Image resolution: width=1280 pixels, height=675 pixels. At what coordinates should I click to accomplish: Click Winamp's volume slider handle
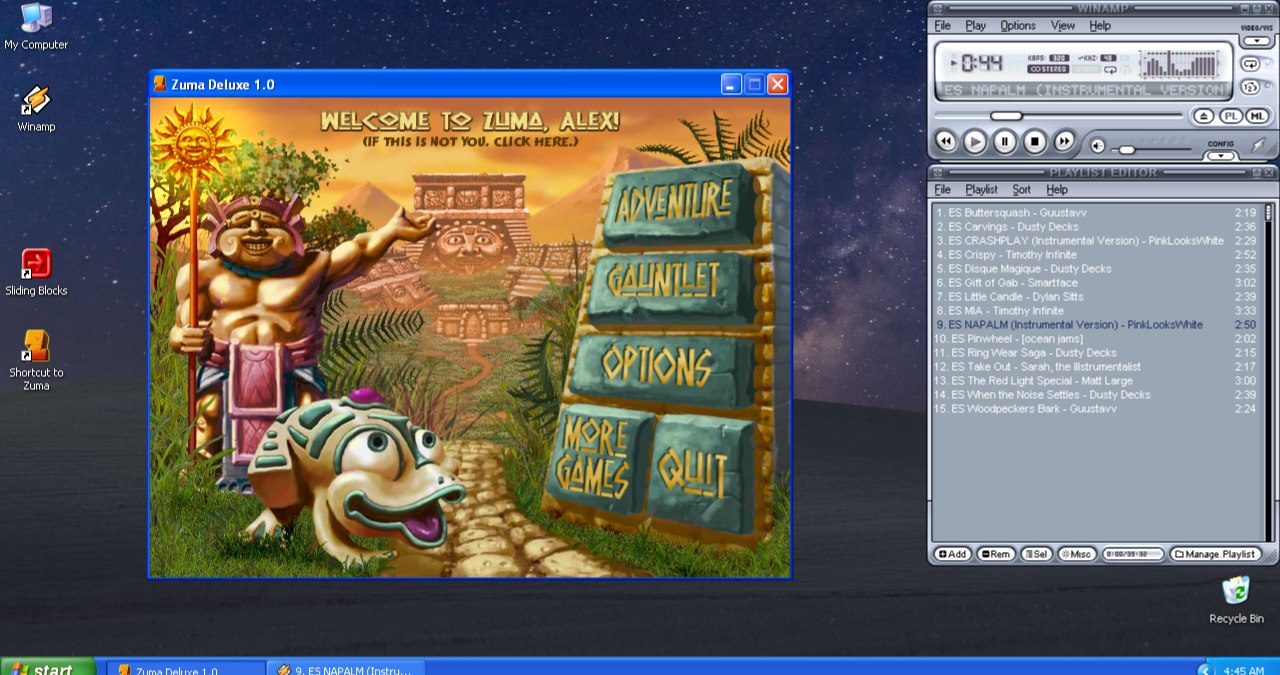(1126, 150)
